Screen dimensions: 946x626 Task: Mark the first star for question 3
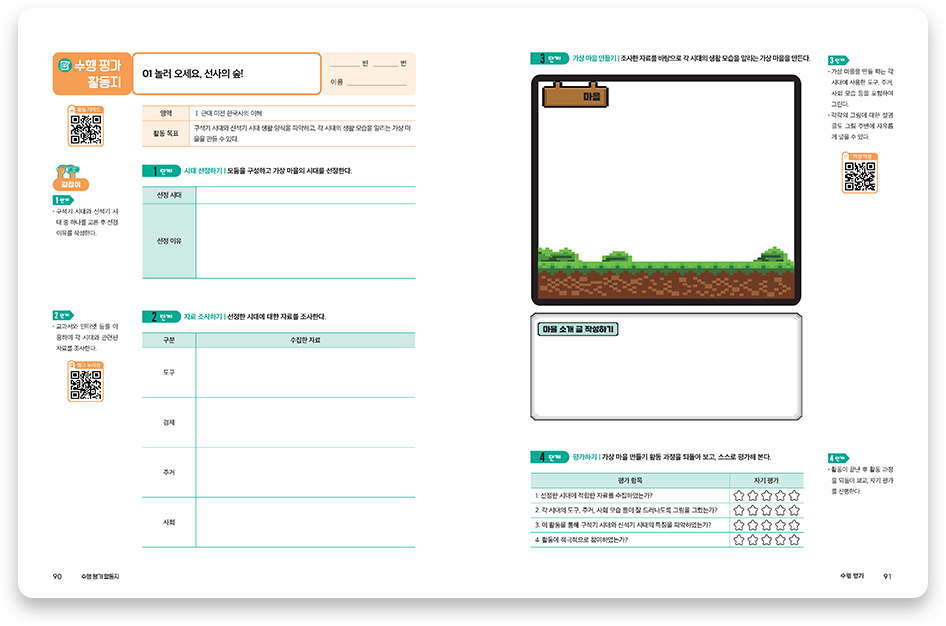coord(738,525)
